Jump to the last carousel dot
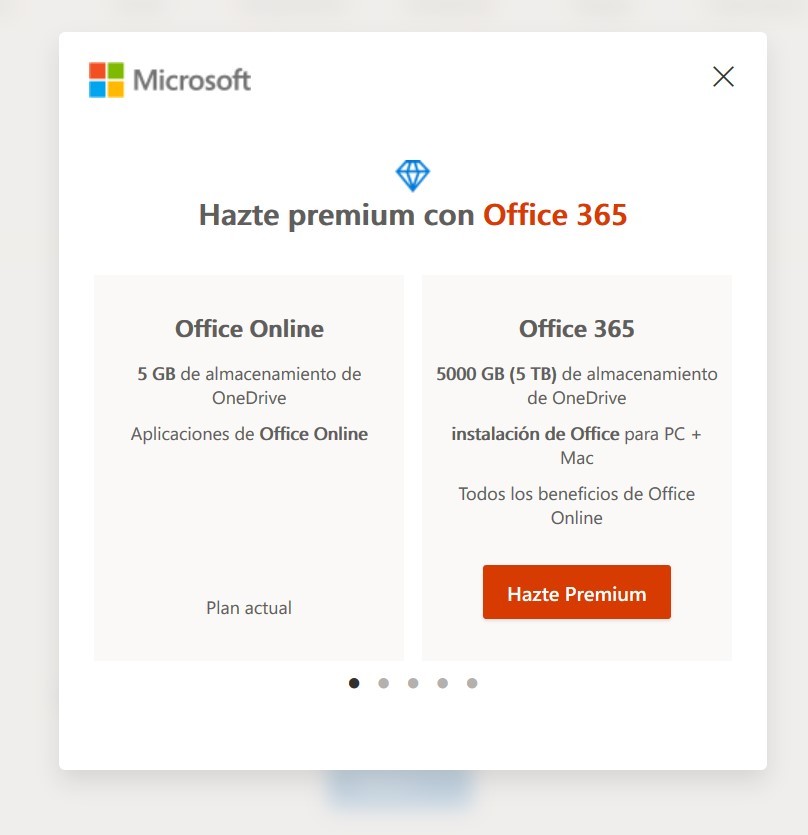The image size is (808, 835). click(471, 683)
